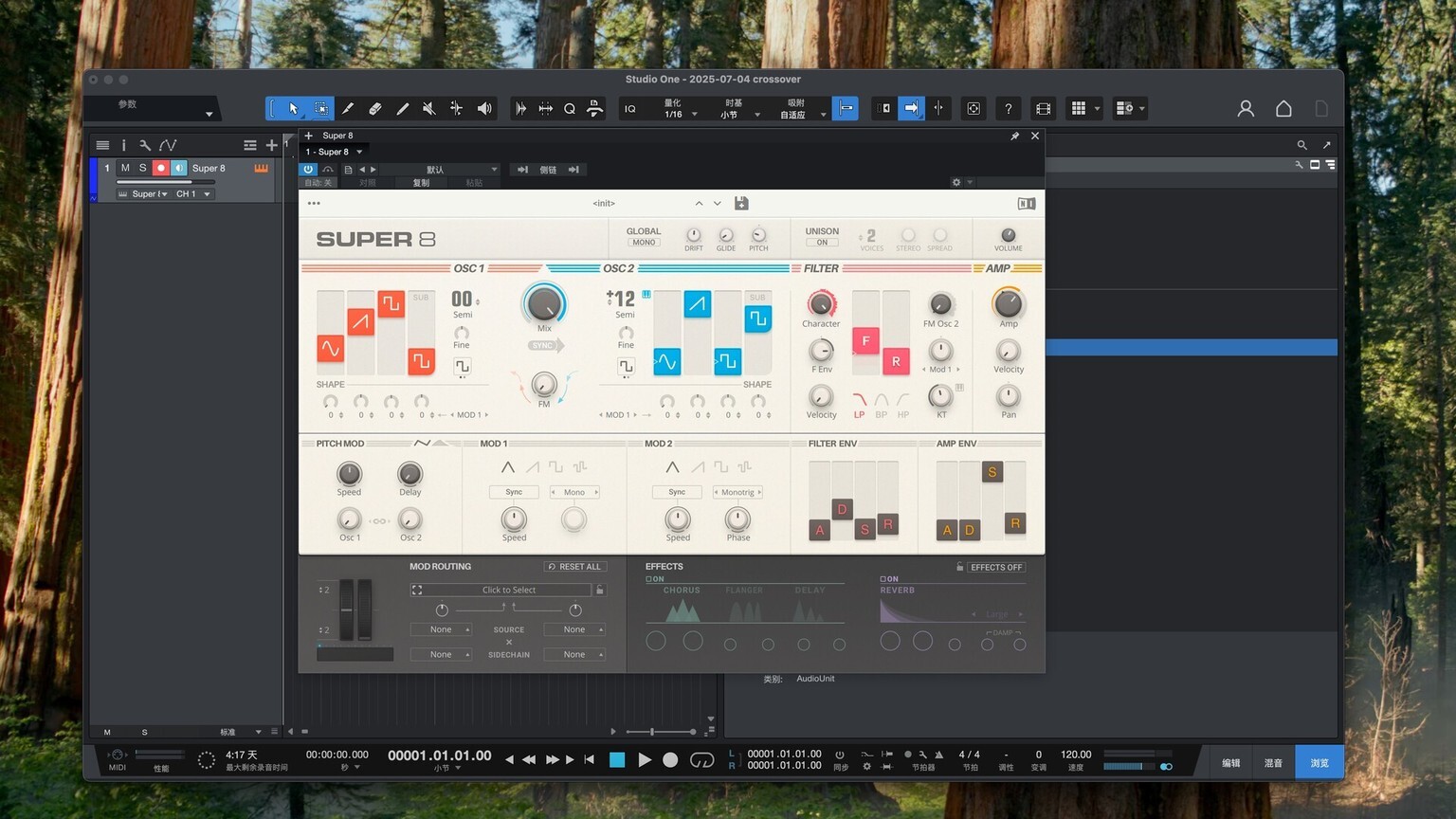This screenshot has height=819, width=1456.
Task: Open plugin window gear settings
Action: (956, 182)
